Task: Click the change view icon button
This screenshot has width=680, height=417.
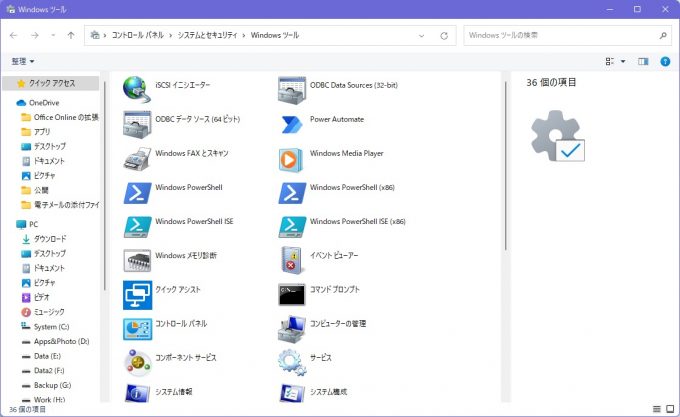Action: [x=610, y=62]
